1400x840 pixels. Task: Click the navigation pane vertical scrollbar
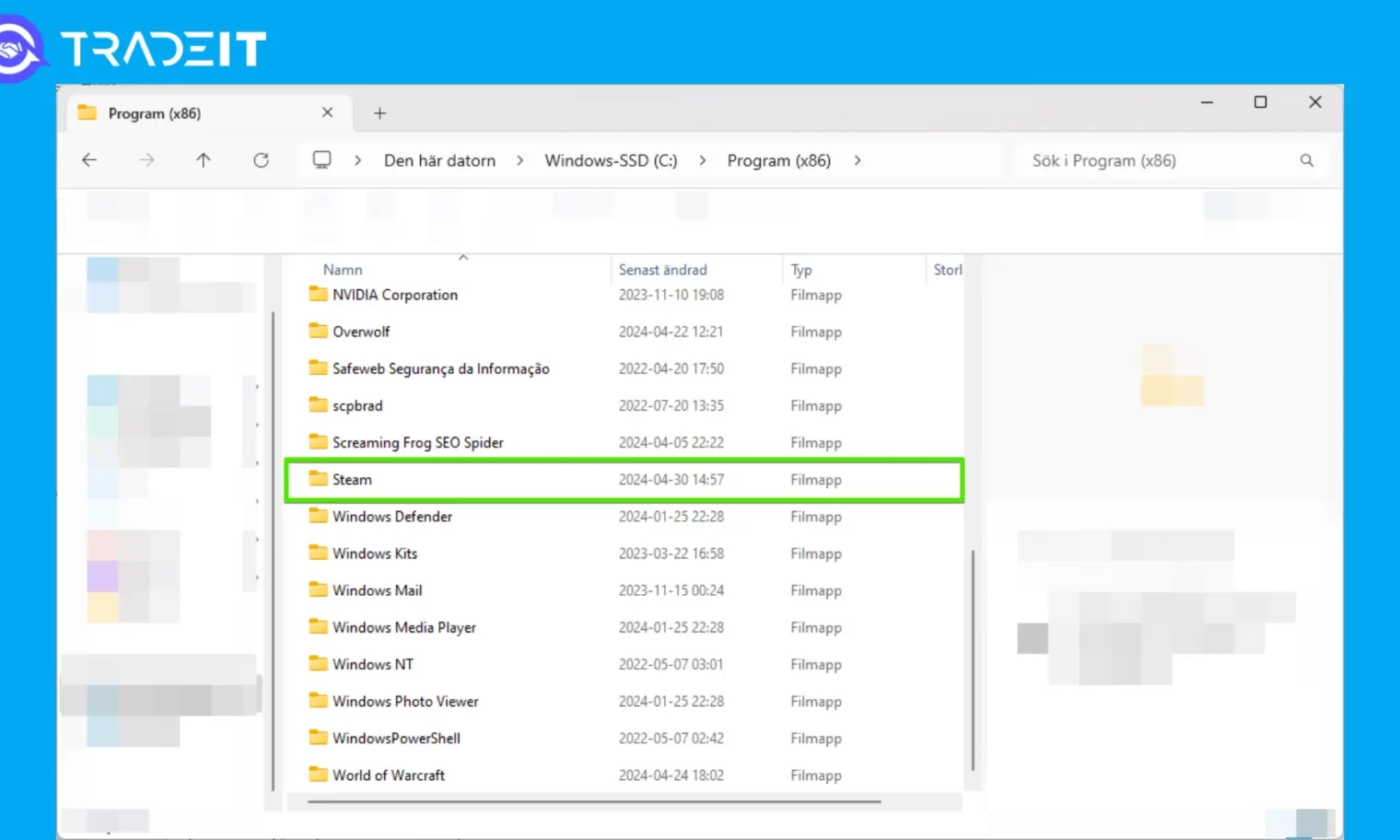274,551
